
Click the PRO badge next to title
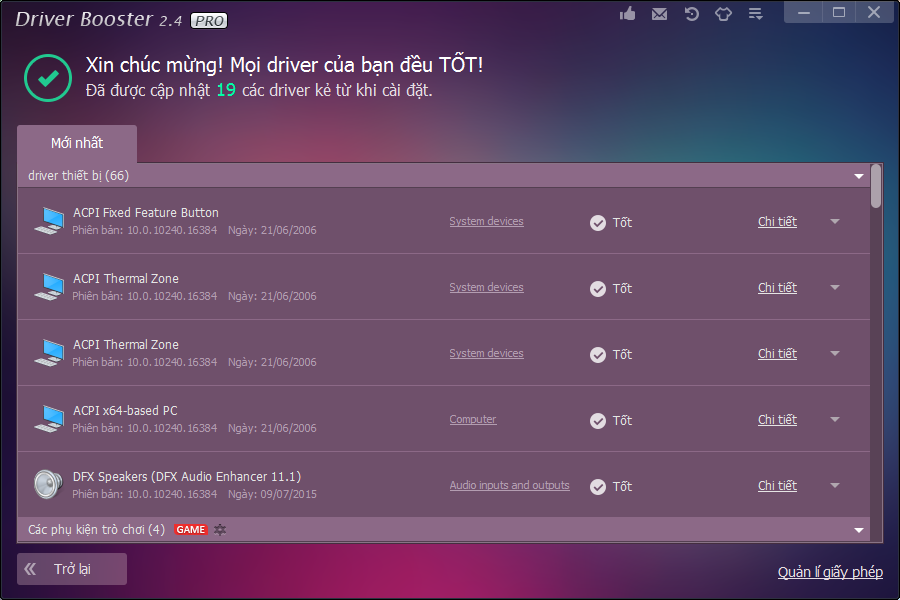point(209,21)
